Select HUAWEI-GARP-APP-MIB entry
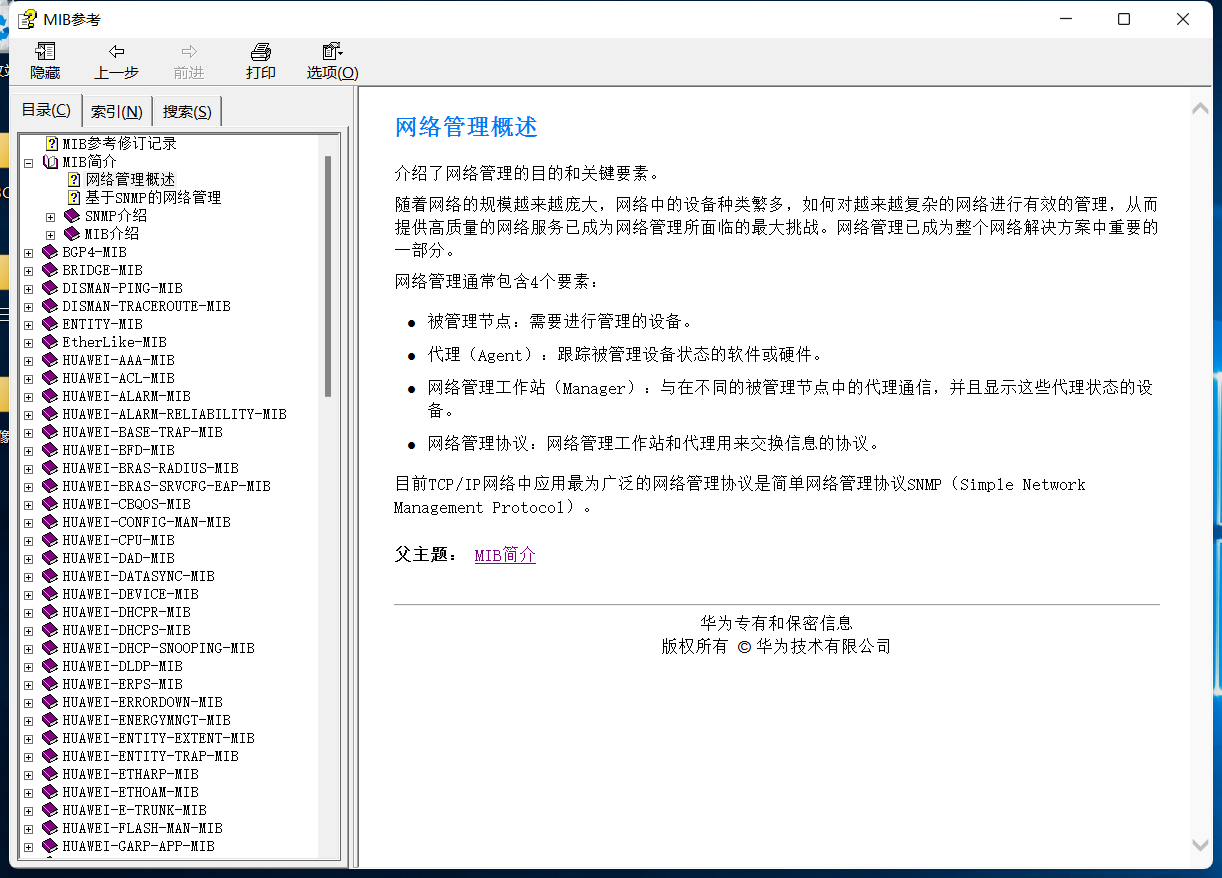This screenshot has height=878, width=1222. point(138,846)
